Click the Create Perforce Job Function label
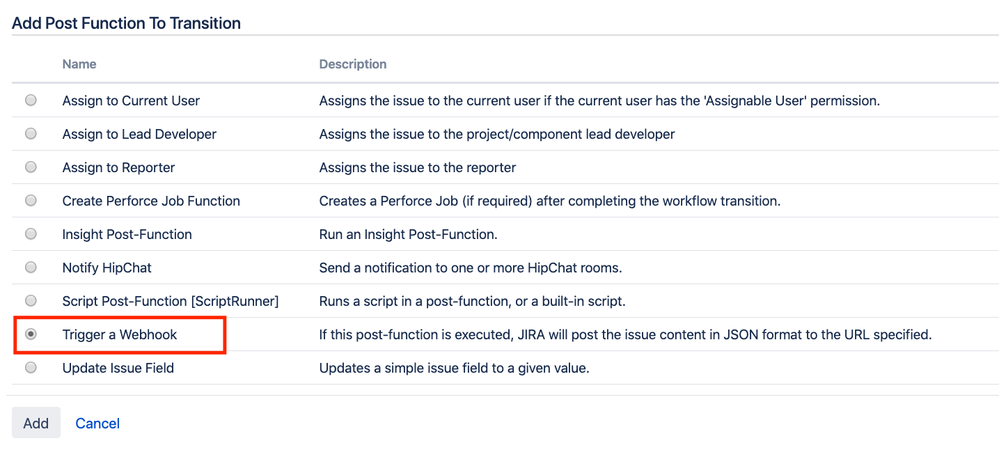This screenshot has height=453, width=999. [151, 201]
